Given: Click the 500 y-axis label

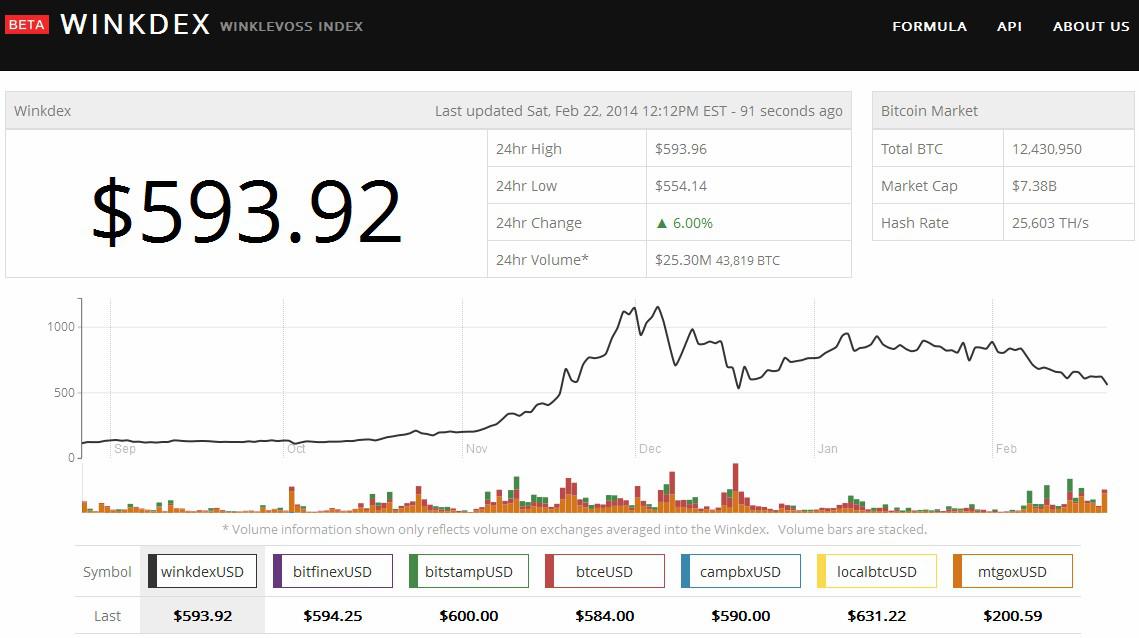Looking at the screenshot, I should (64, 392).
